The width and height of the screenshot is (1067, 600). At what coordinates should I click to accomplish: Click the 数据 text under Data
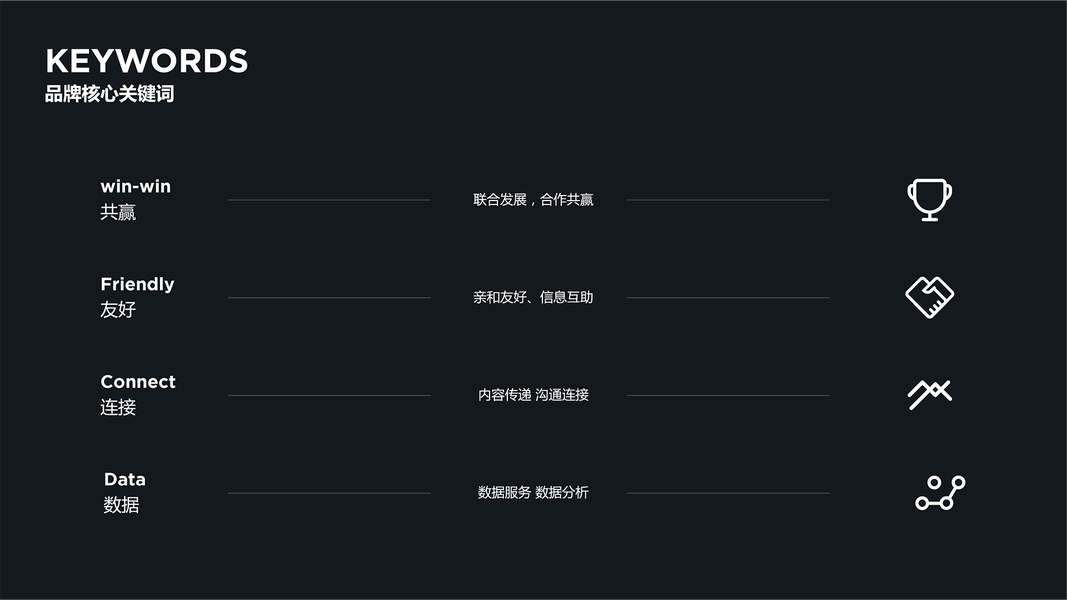coord(121,505)
